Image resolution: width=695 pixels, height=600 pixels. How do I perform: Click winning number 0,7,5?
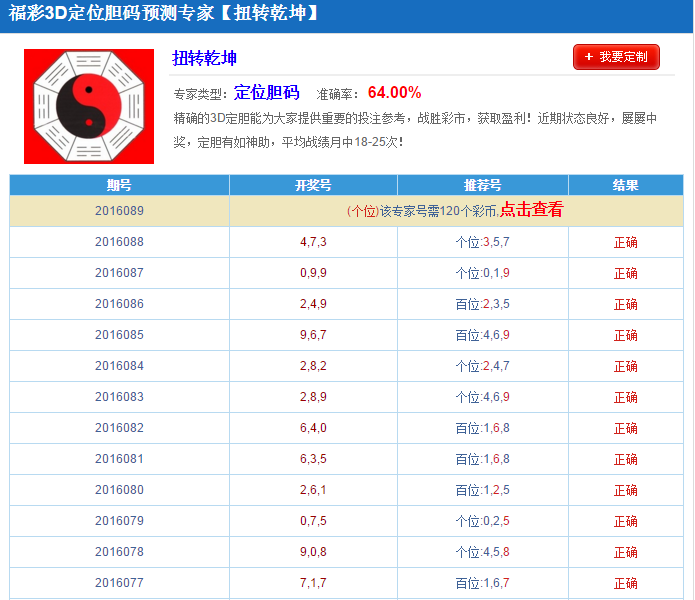(313, 522)
